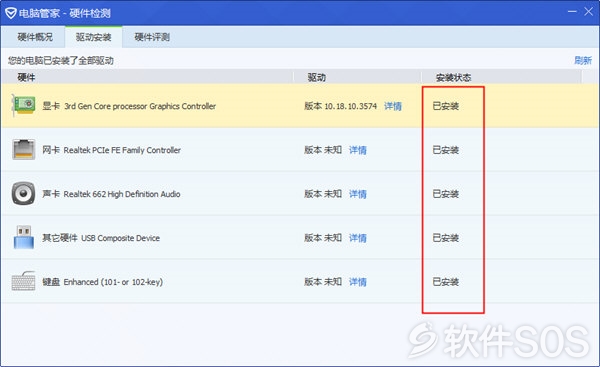The width and height of the screenshot is (600, 367).
Task: Click '版本 未知' in the 键盘 row
Action: click(x=323, y=282)
